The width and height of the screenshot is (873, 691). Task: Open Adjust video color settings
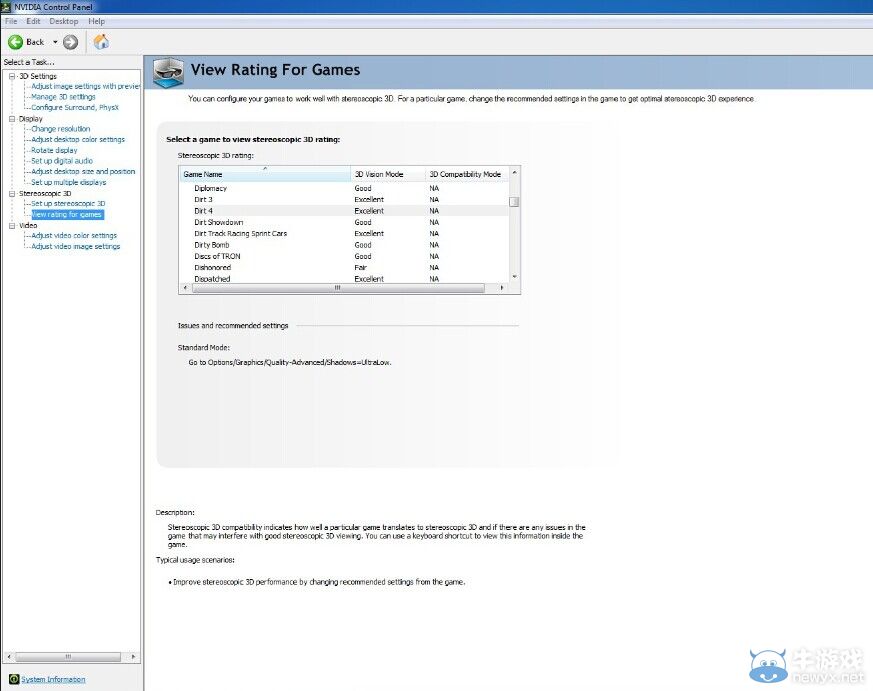[x=74, y=236]
